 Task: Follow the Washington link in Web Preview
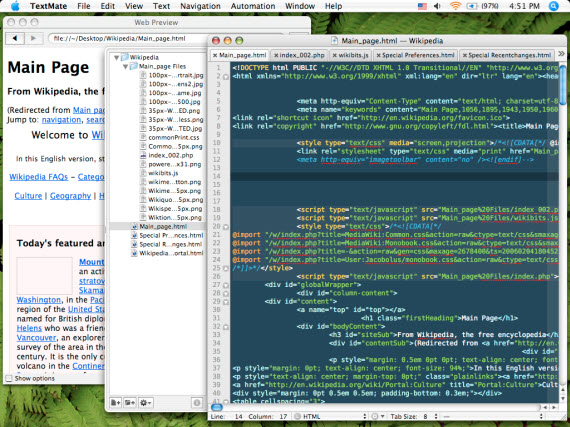point(39,300)
